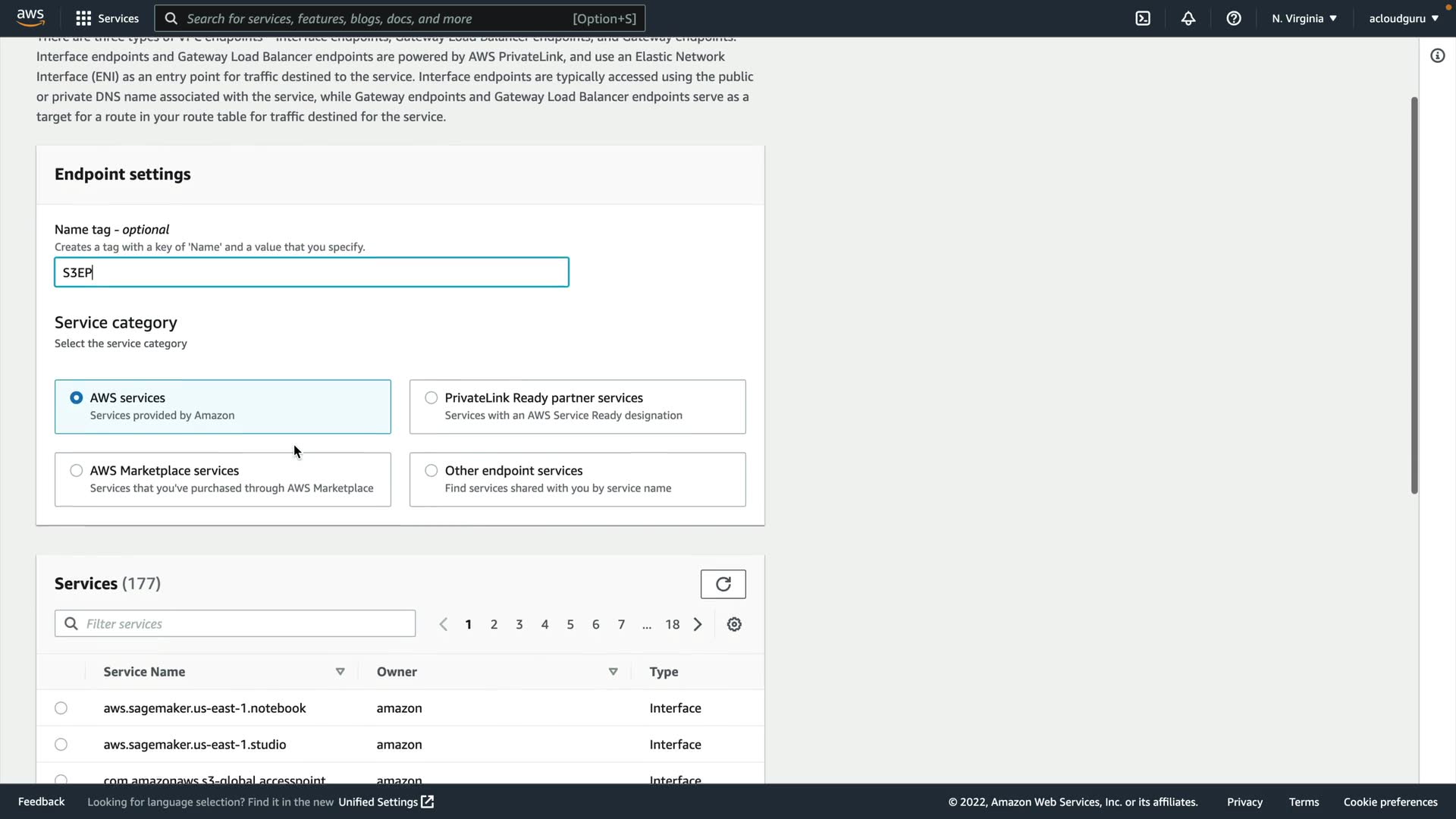
Task: Open Unified Settings link
Action: point(385,802)
